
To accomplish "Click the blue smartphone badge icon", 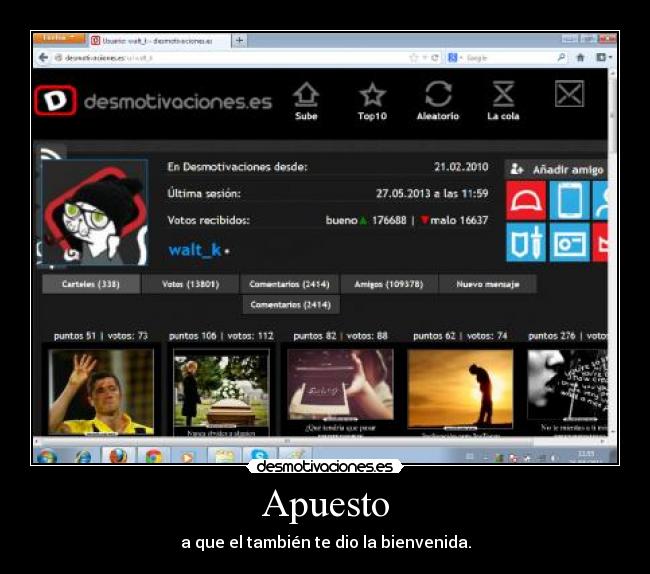I will coord(570,200).
